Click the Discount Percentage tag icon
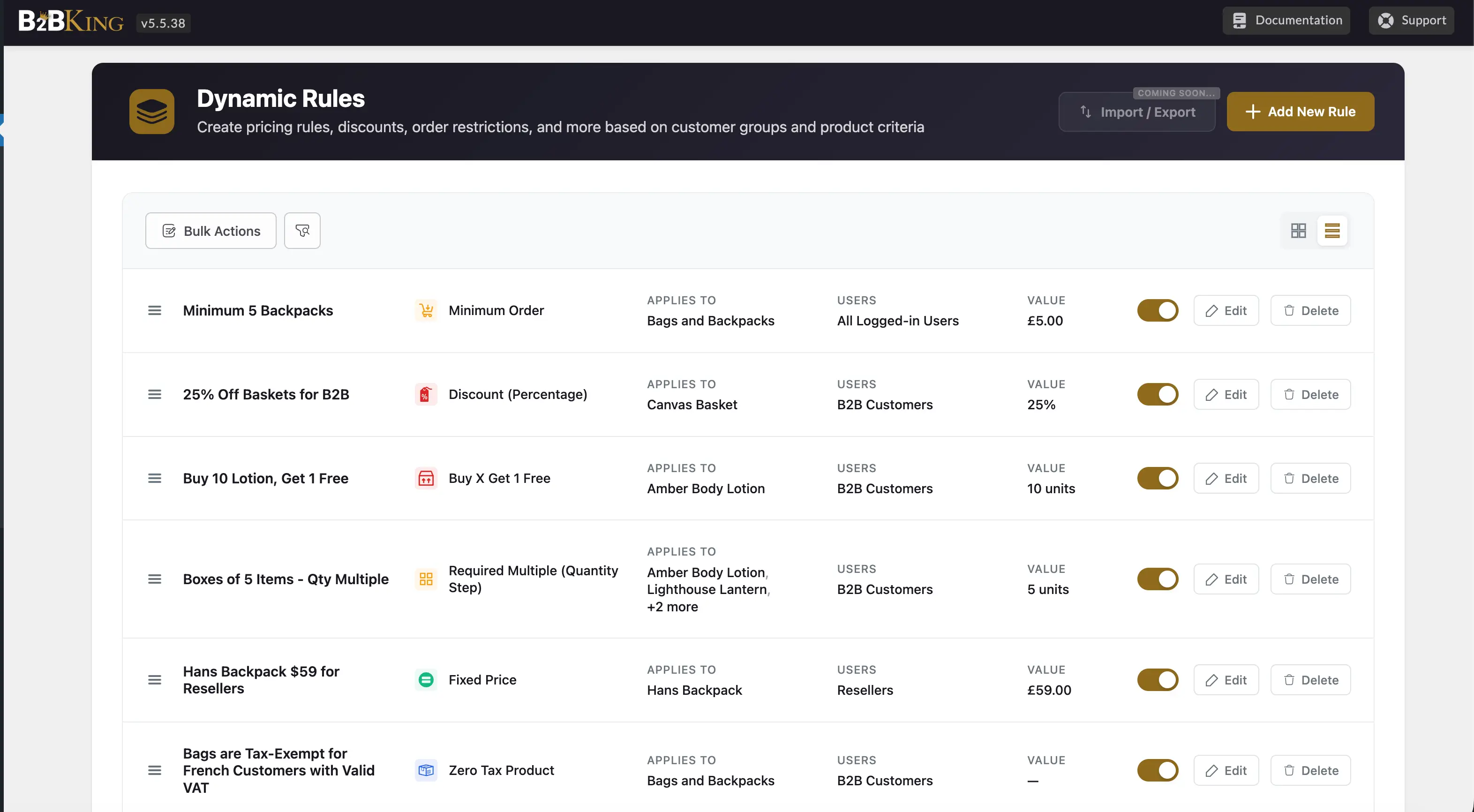 point(426,394)
